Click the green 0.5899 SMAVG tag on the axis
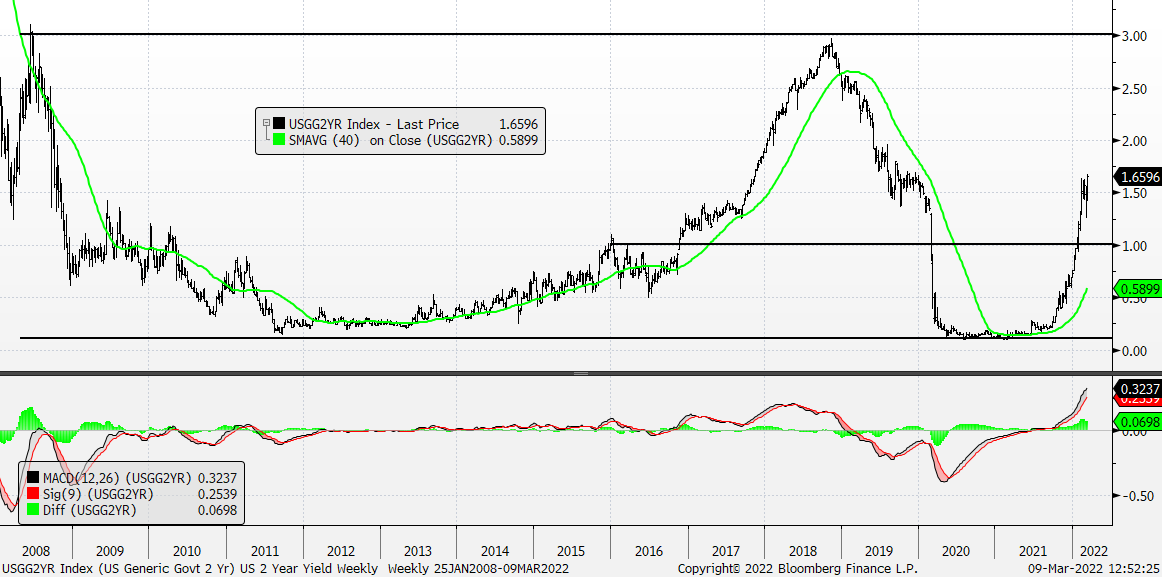This screenshot has width=1162, height=577. (1138, 288)
